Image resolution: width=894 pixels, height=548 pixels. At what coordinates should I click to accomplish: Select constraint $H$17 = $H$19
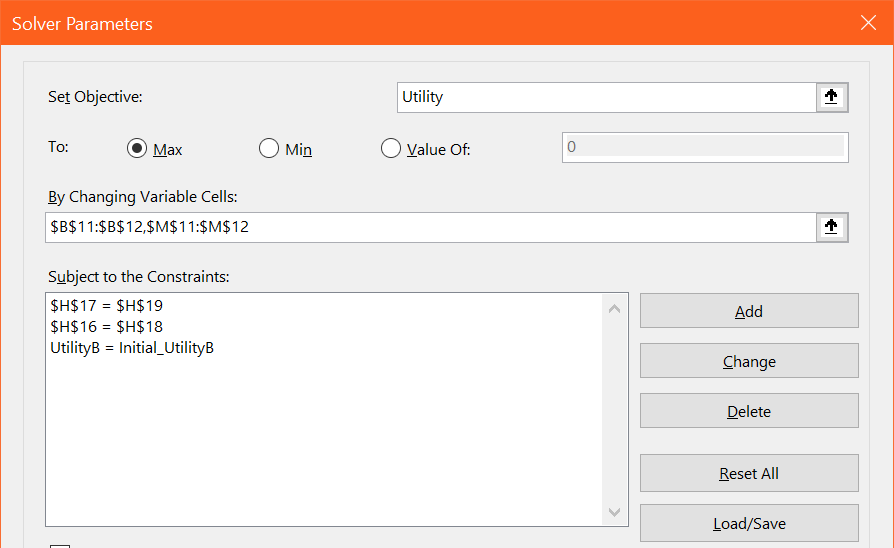pos(106,305)
